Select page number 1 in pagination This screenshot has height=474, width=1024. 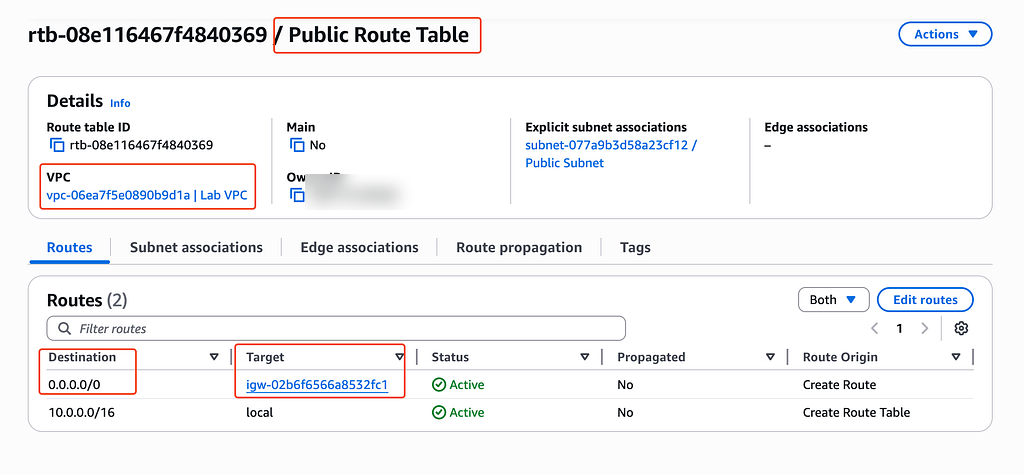tap(899, 328)
